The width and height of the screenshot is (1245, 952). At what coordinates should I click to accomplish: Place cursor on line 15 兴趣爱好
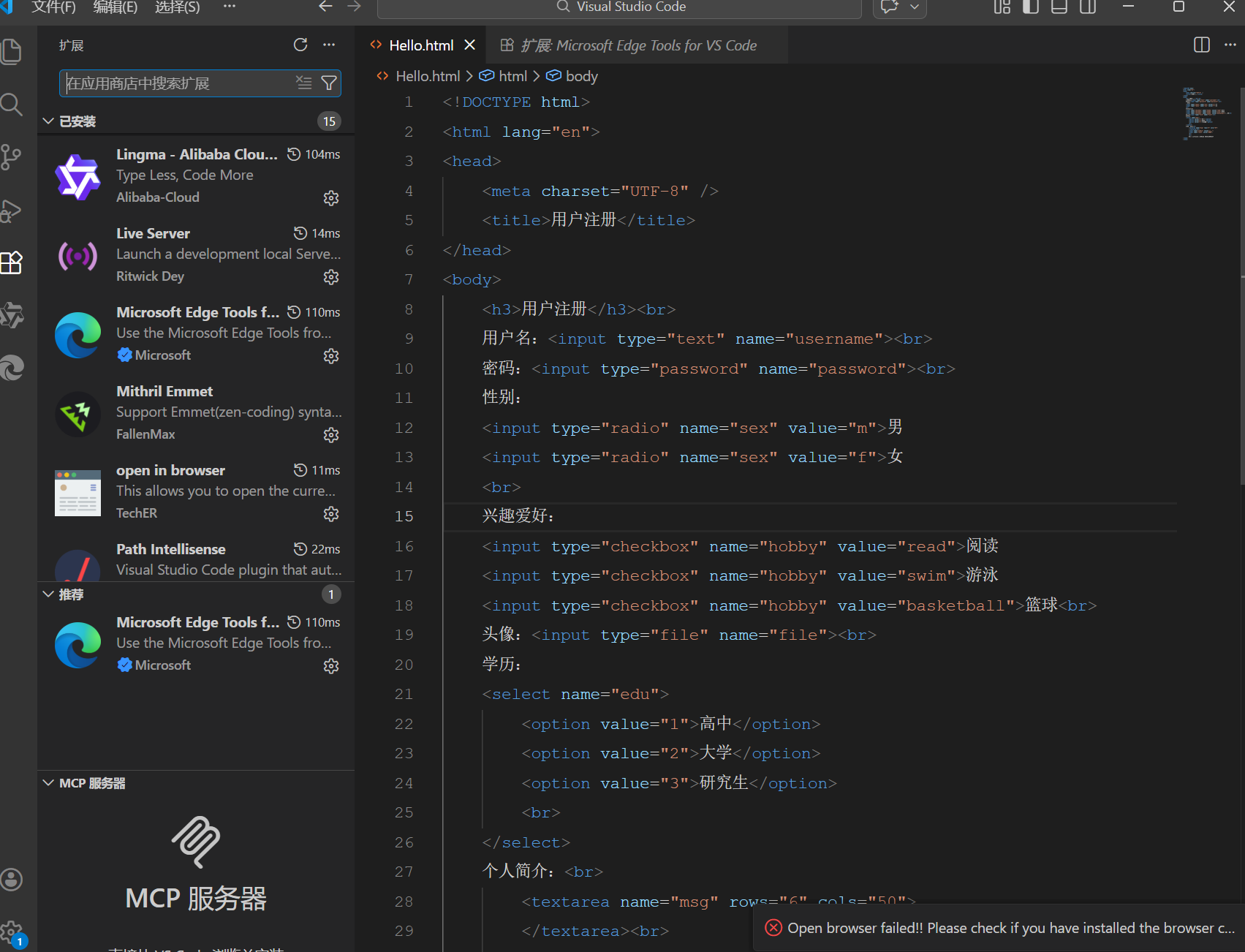pos(518,516)
